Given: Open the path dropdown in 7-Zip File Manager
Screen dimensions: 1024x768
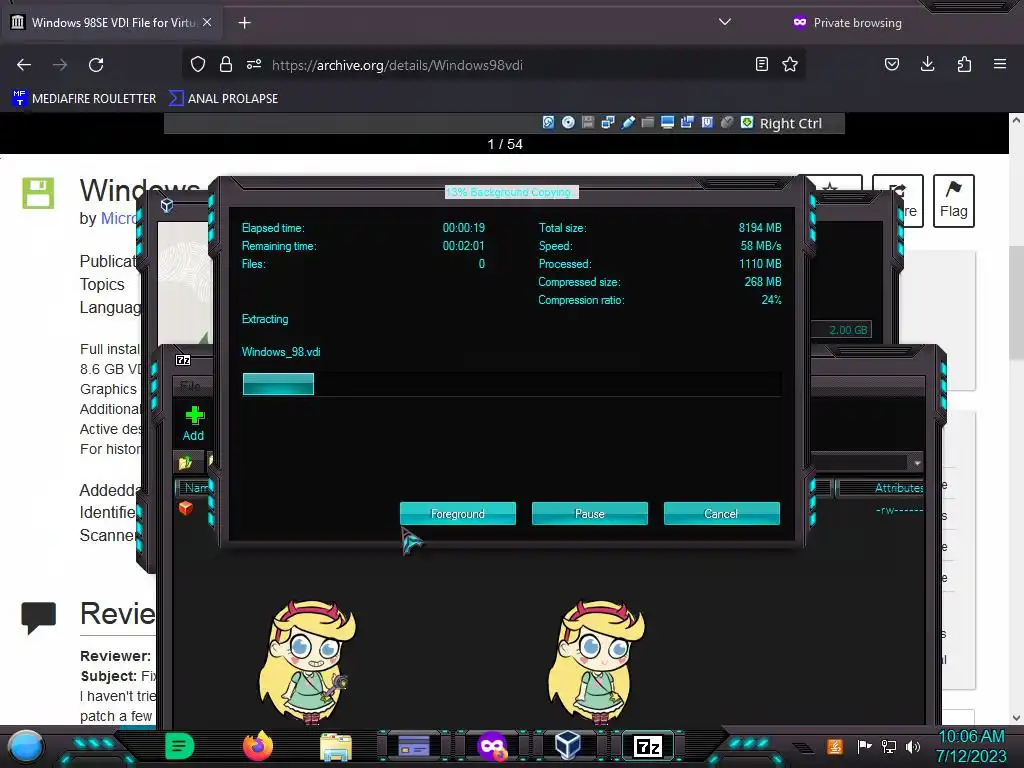Looking at the screenshot, I should click(x=917, y=462).
